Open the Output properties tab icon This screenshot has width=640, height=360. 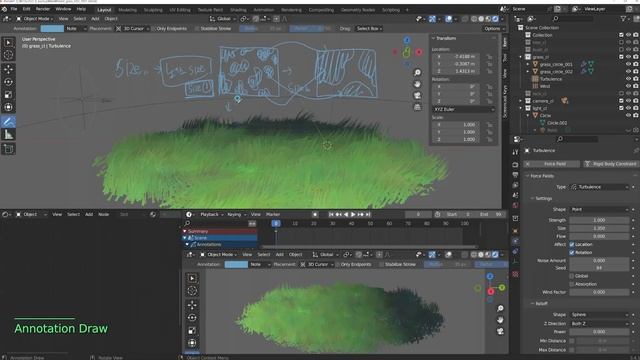(x=516, y=175)
